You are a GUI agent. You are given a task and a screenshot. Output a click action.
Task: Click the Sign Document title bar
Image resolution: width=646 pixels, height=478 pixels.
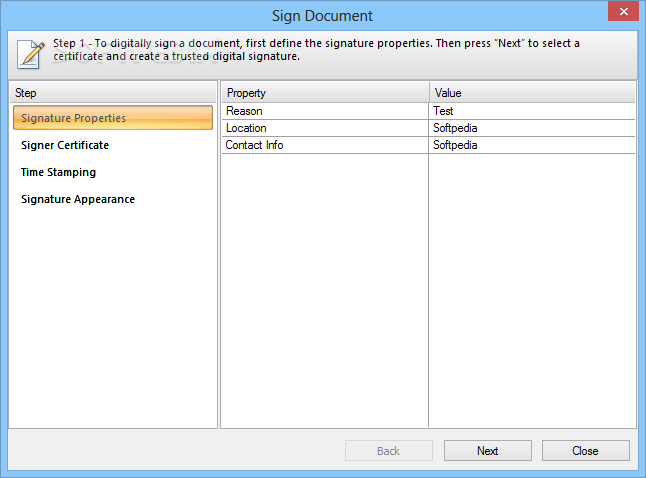(x=322, y=15)
